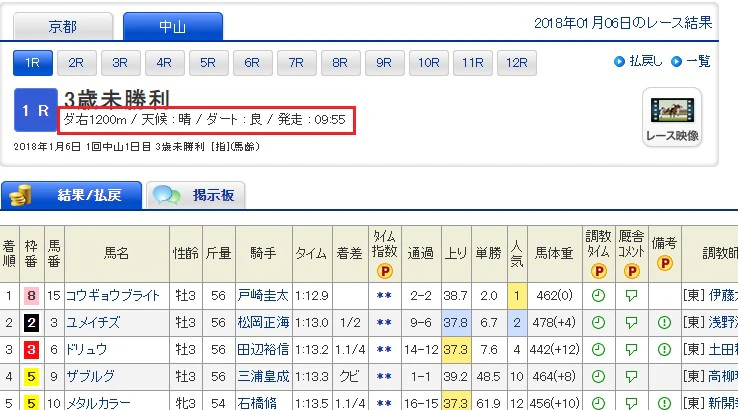Screen dimensions: 738x410
Task: Click the 38.7 last-furlong cell
Action: pyautogui.click(x=455, y=296)
